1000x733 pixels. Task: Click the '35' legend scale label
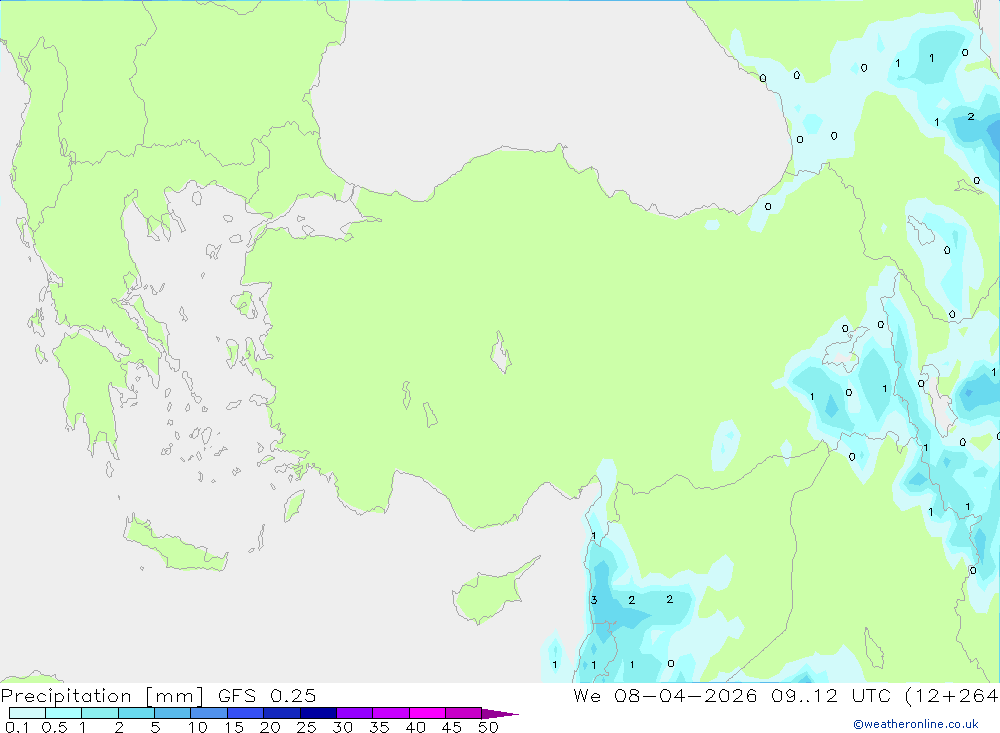tap(379, 727)
